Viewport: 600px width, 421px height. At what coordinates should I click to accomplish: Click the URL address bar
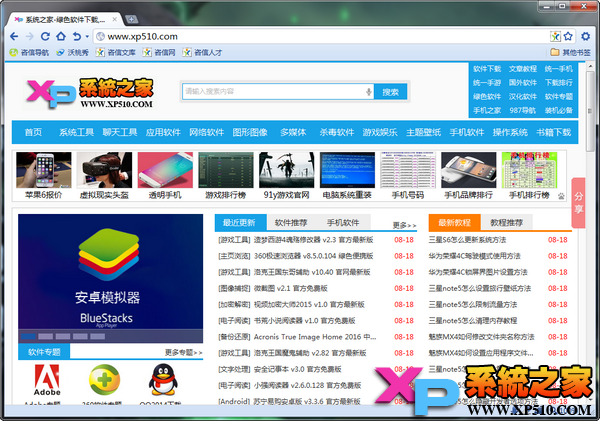321,36
